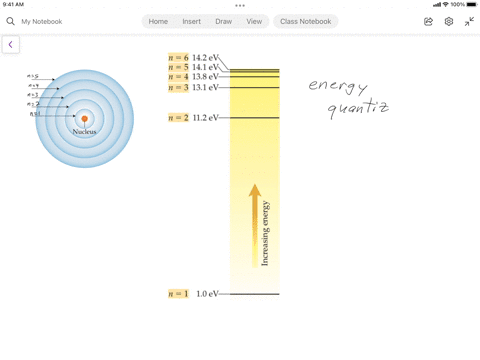Tap the share page icon
480x360 pixels.
428,22
